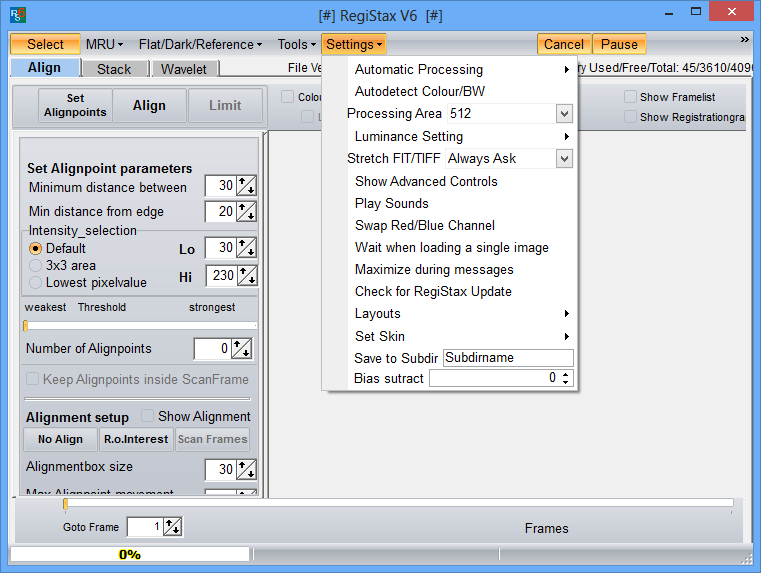Expand the Set Skin submenu
Image resolution: width=761 pixels, height=573 pixels.
(461, 336)
